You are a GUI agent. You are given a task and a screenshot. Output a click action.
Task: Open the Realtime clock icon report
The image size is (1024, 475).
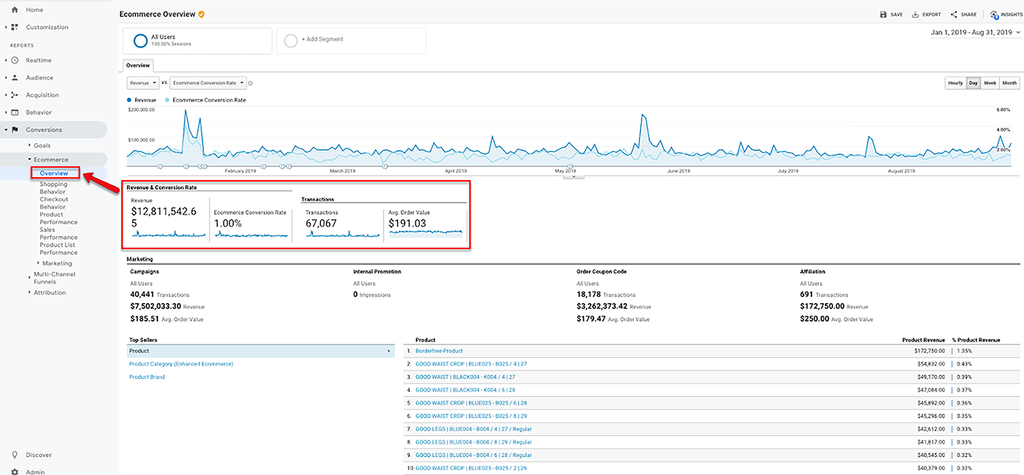(x=14, y=60)
